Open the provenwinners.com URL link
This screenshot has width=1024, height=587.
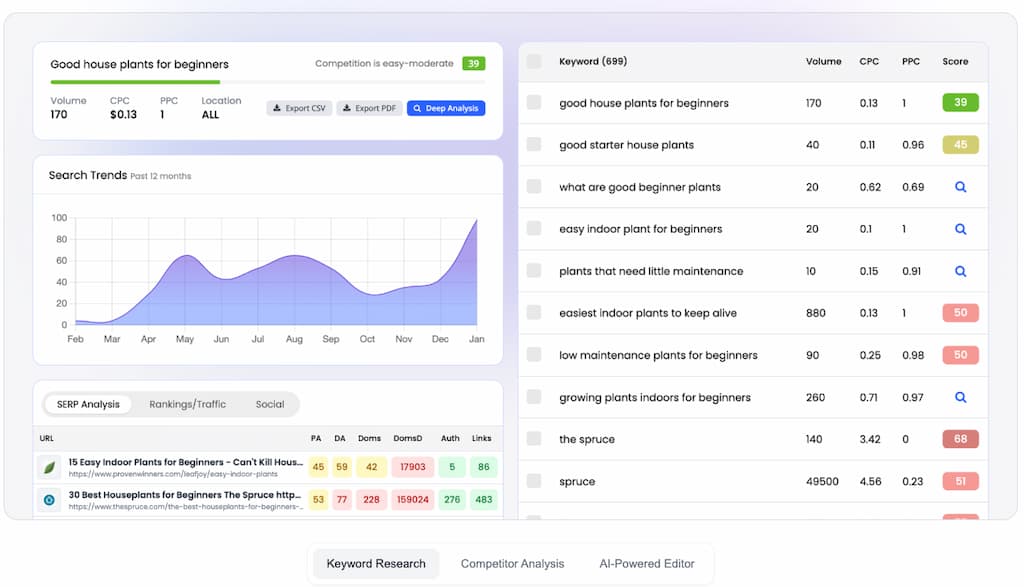point(173,474)
